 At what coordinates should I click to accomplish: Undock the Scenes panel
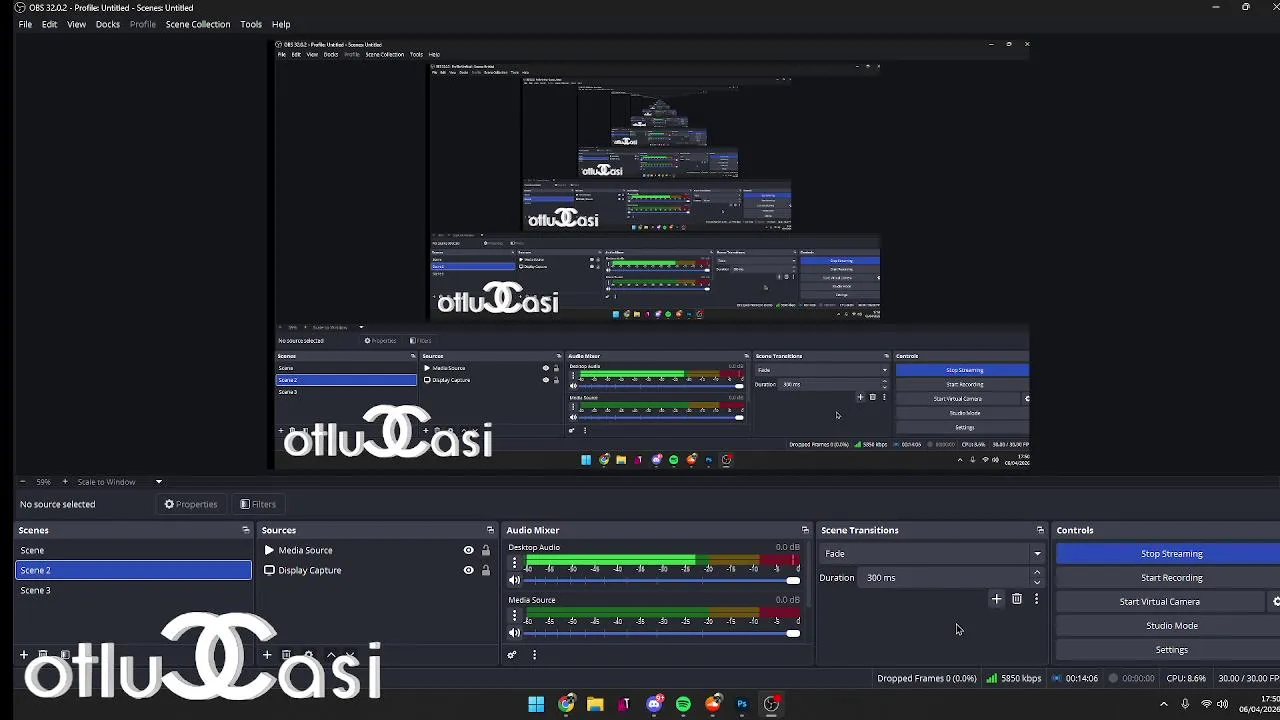(x=246, y=530)
